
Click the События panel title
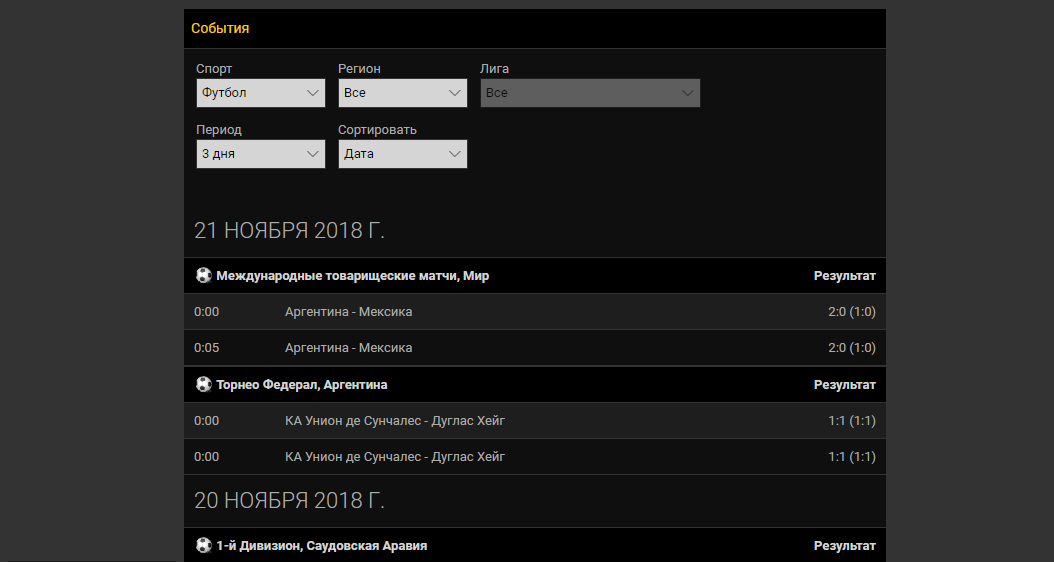220,28
